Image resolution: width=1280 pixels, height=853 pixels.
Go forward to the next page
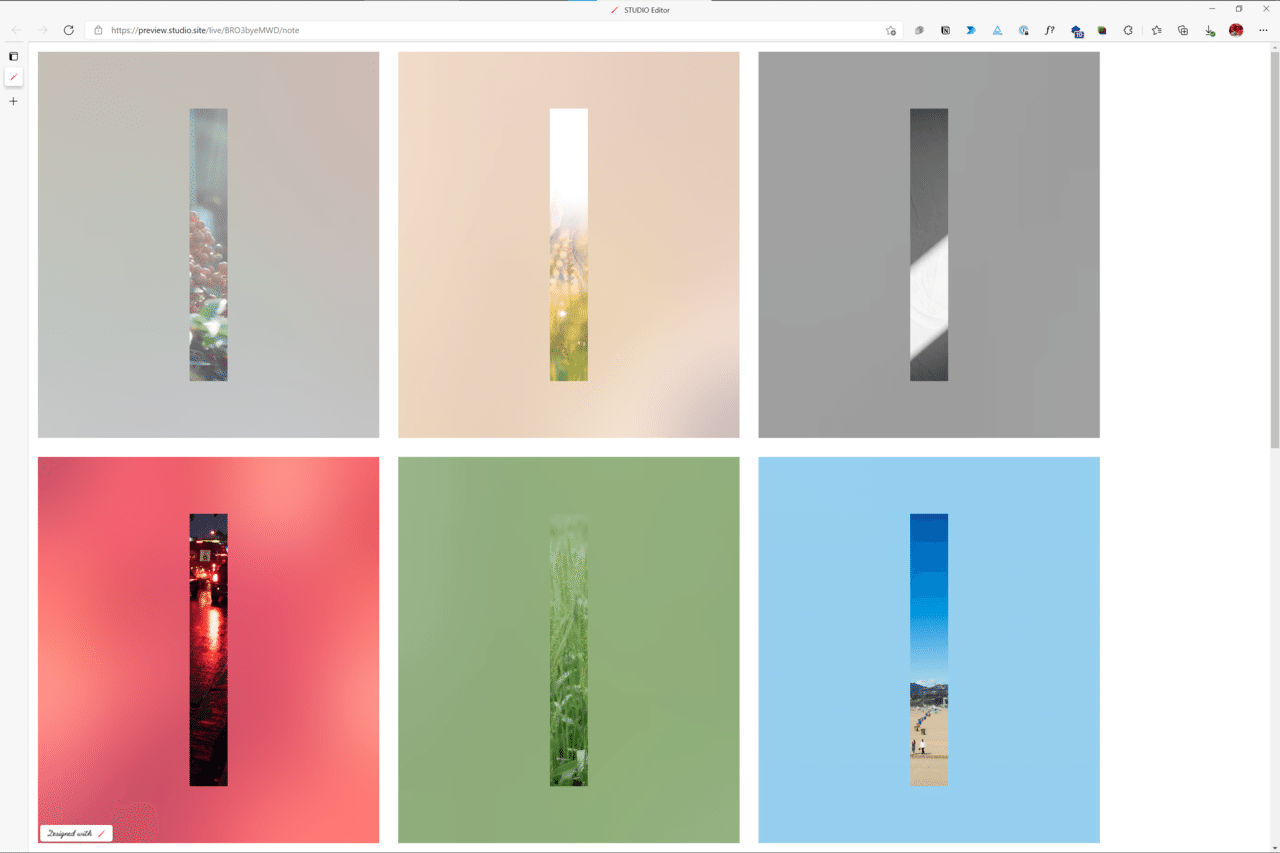42,30
